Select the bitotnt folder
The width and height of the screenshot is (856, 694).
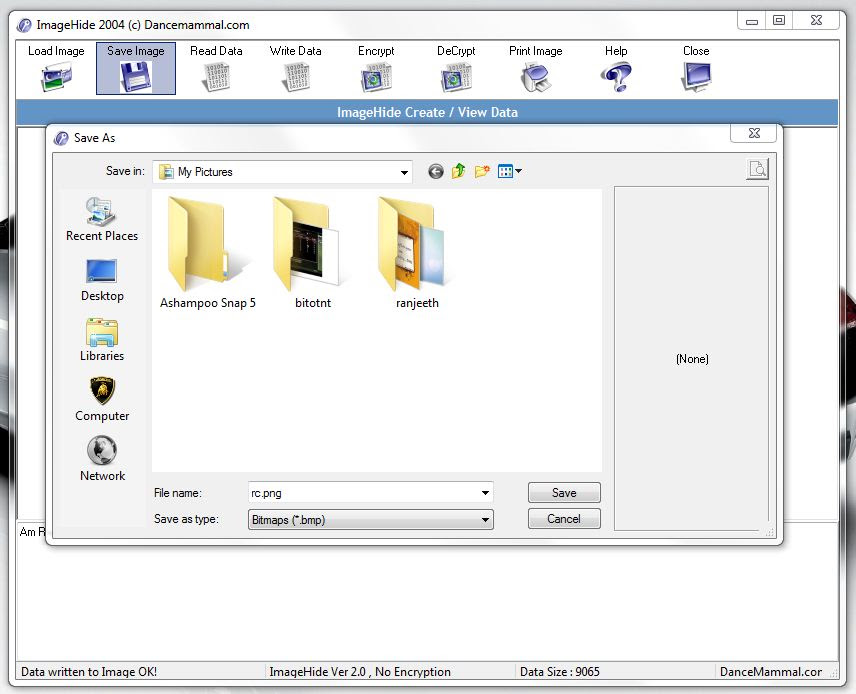[313, 253]
